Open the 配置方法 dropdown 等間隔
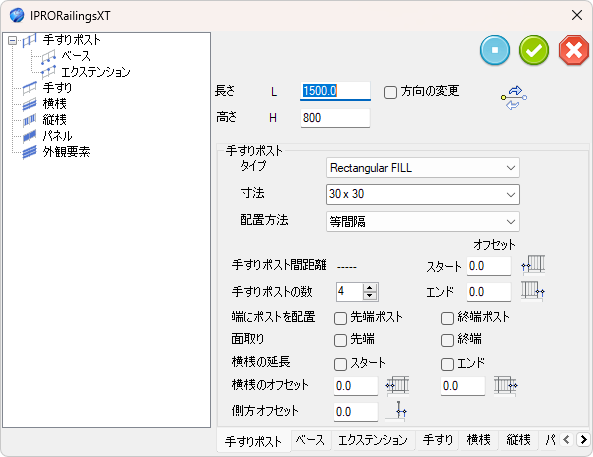Image resolution: width=593 pixels, height=457 pixels. point(422,221)
